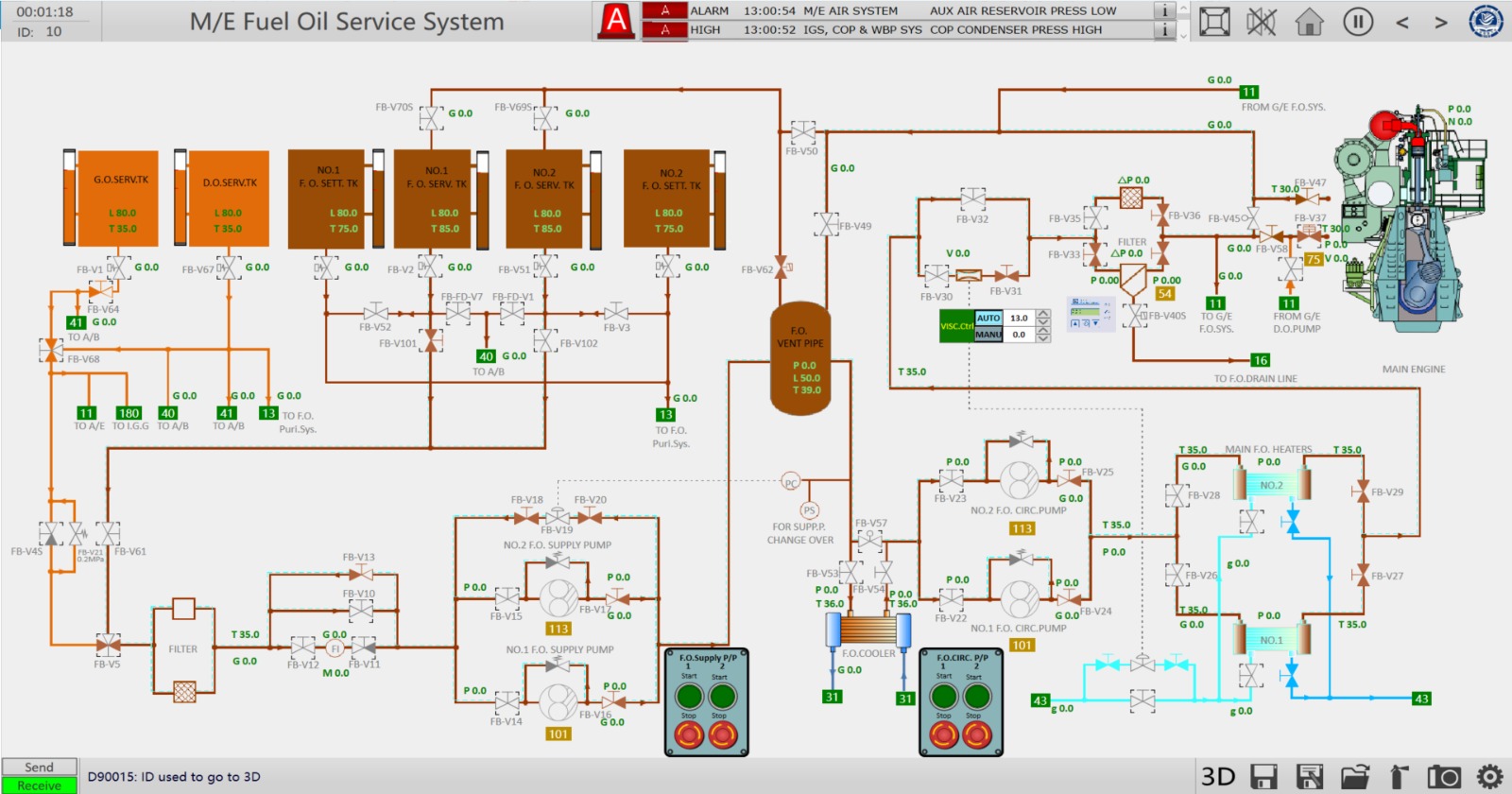Image resolution: width=1512 pixels, height=794 pixels.
Task: Pause the simulation
Action: tap(1358, 21)
